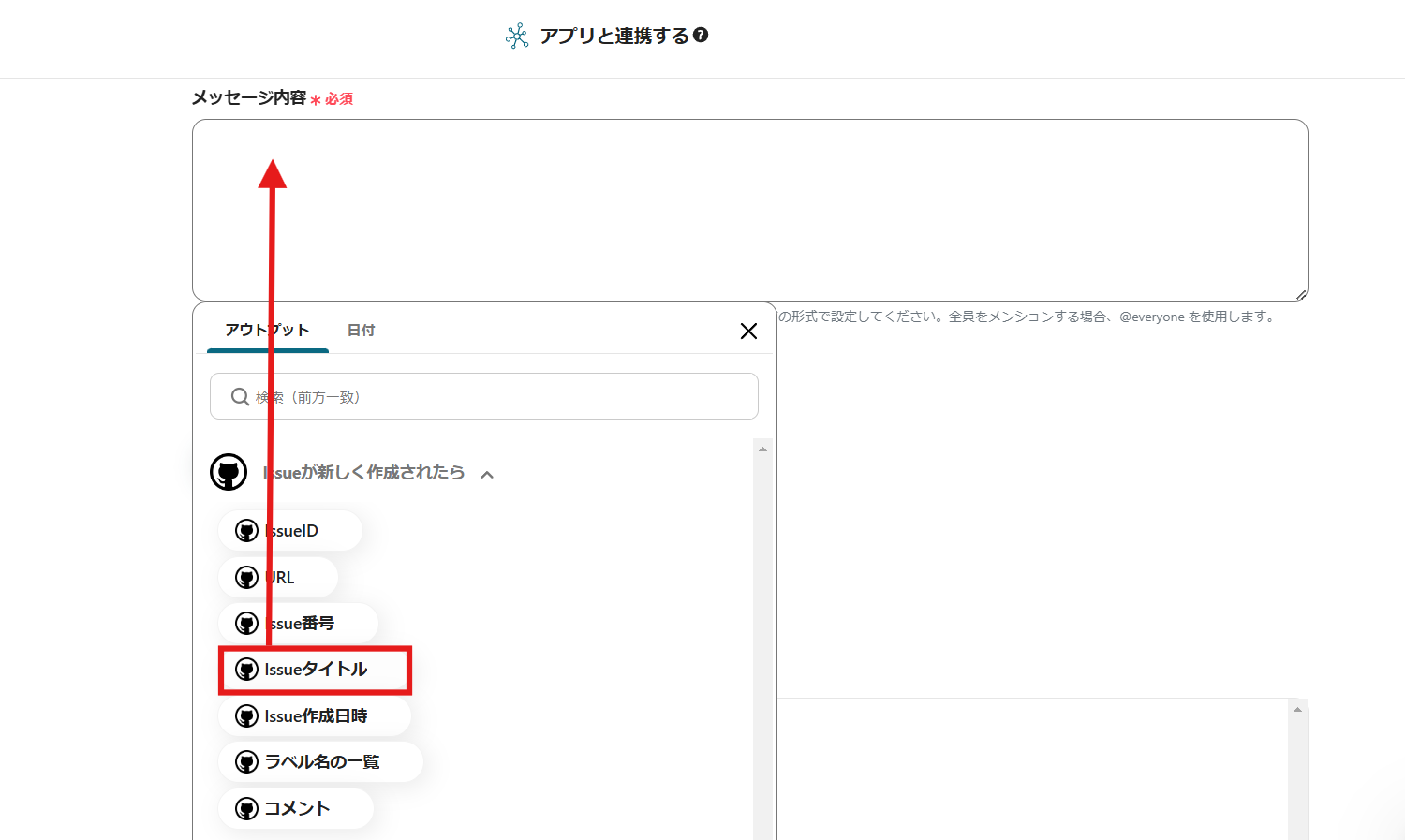
Task: Click the Issueが新しく作成されたら heading text
Action: (363, 472)
